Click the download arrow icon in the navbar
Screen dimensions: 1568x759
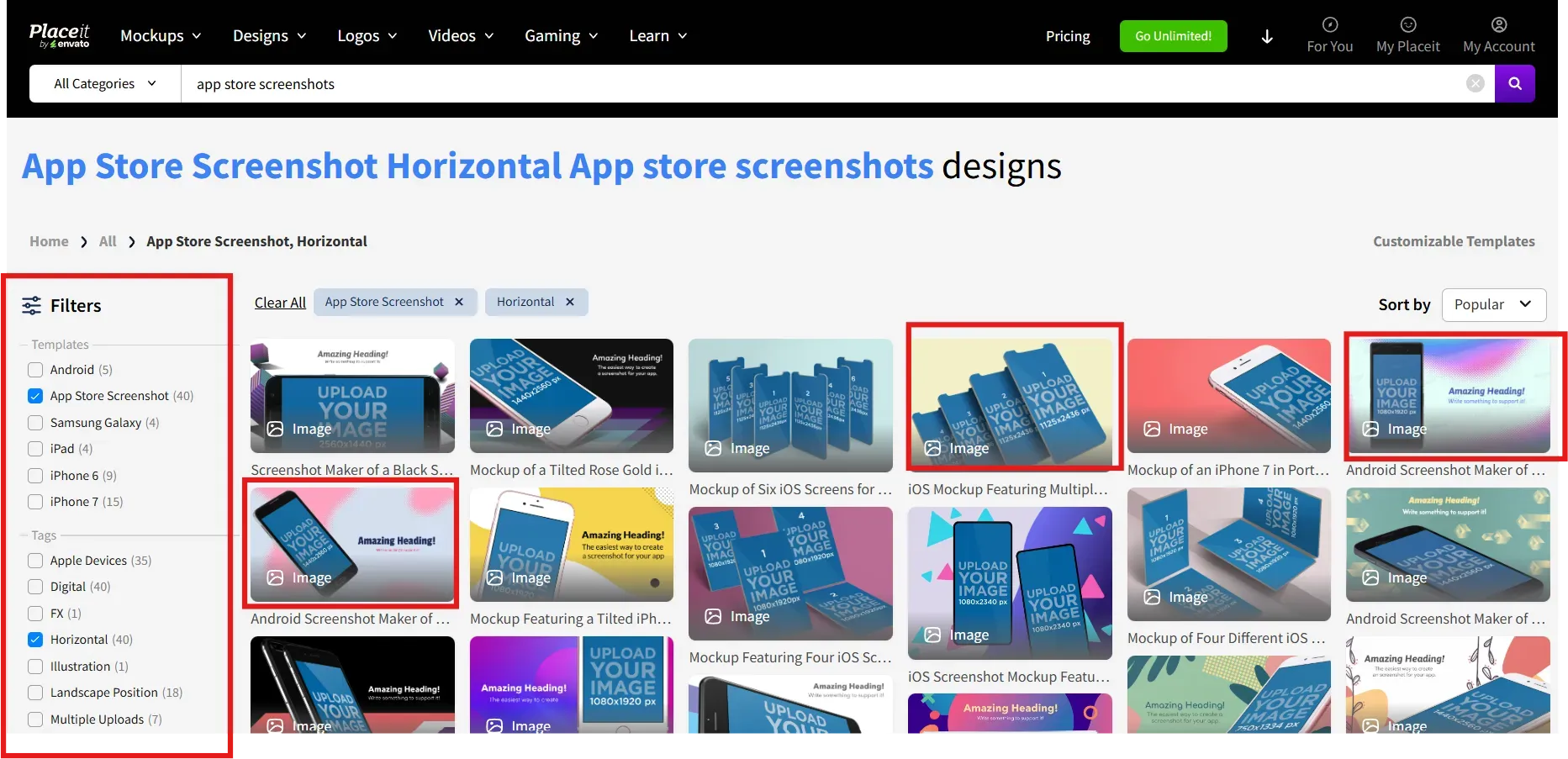[x=1266, y=36]
